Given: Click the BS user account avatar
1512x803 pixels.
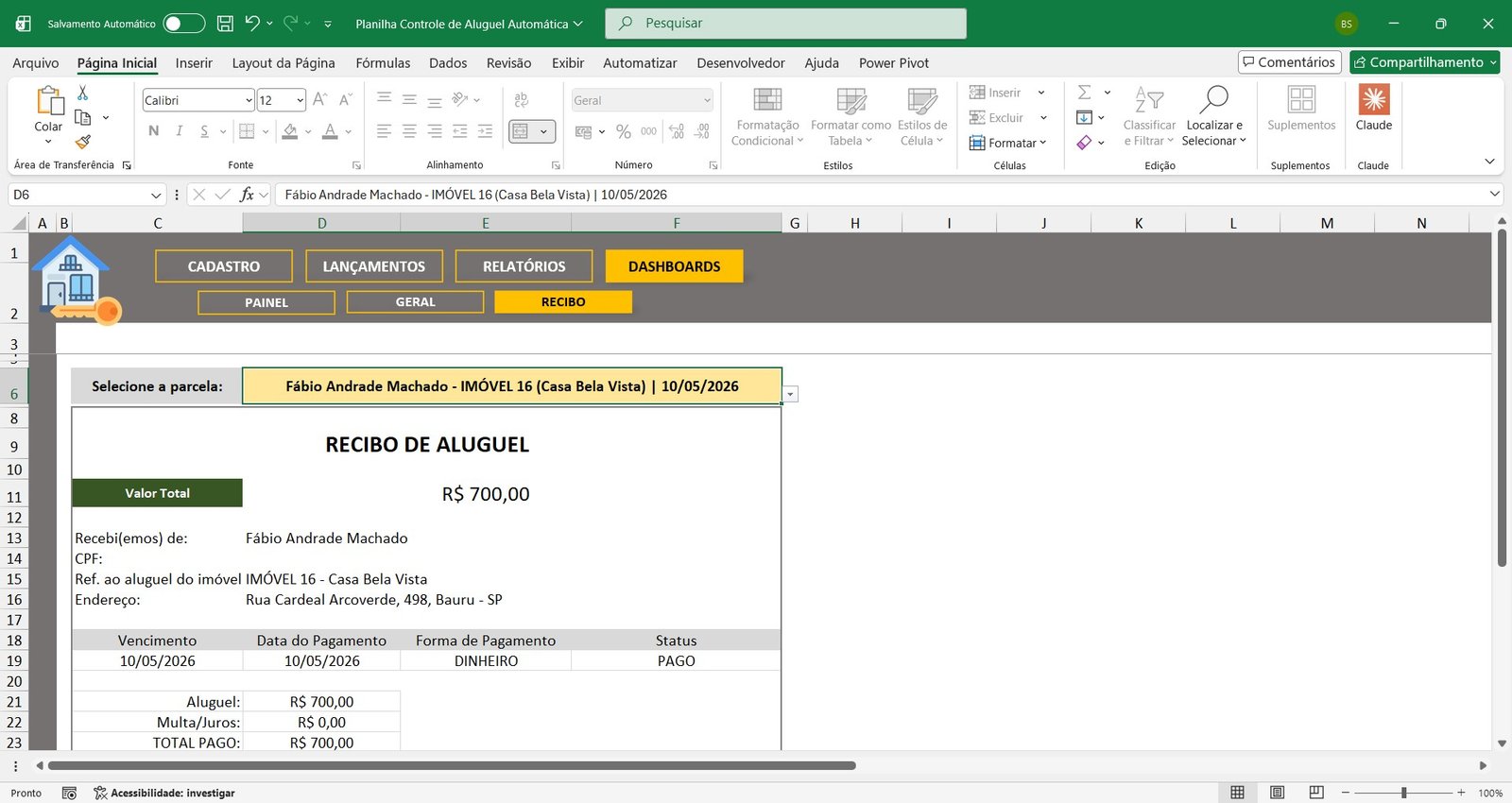Looking at the screenshot, I should point(1346,24).
